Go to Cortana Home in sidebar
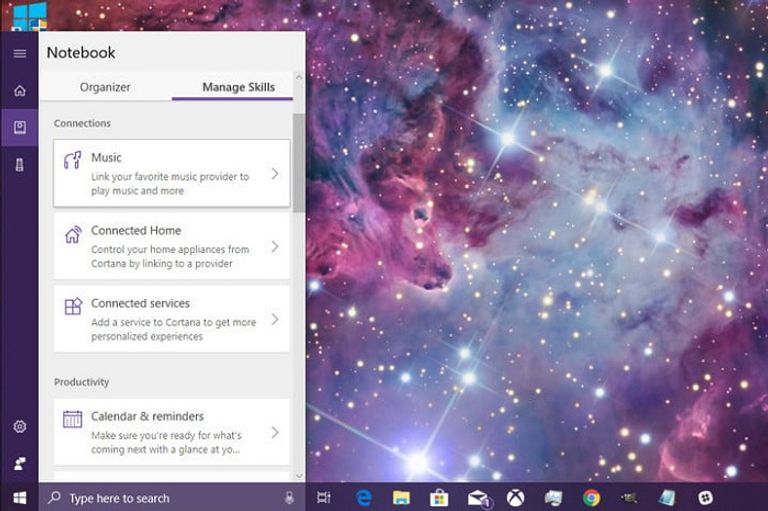The height and width of the screenshot is (511, 768). [19, 91]
